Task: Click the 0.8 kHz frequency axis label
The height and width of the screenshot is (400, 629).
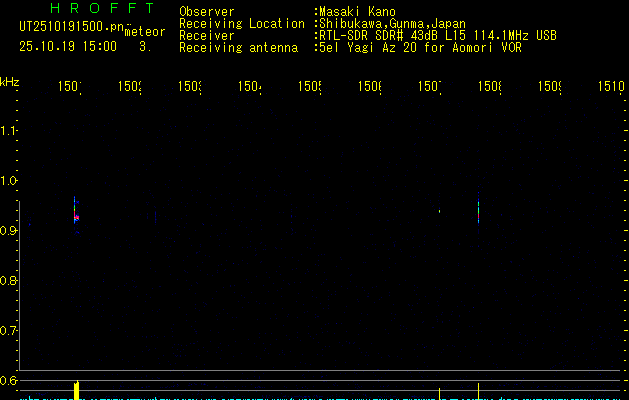Action: [x=8, y=280]
